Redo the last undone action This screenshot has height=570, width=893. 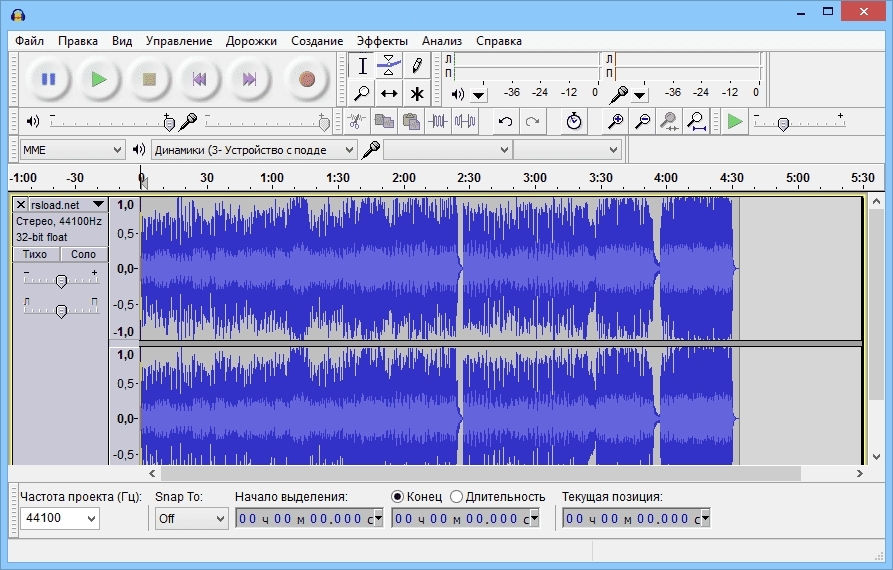532,121
